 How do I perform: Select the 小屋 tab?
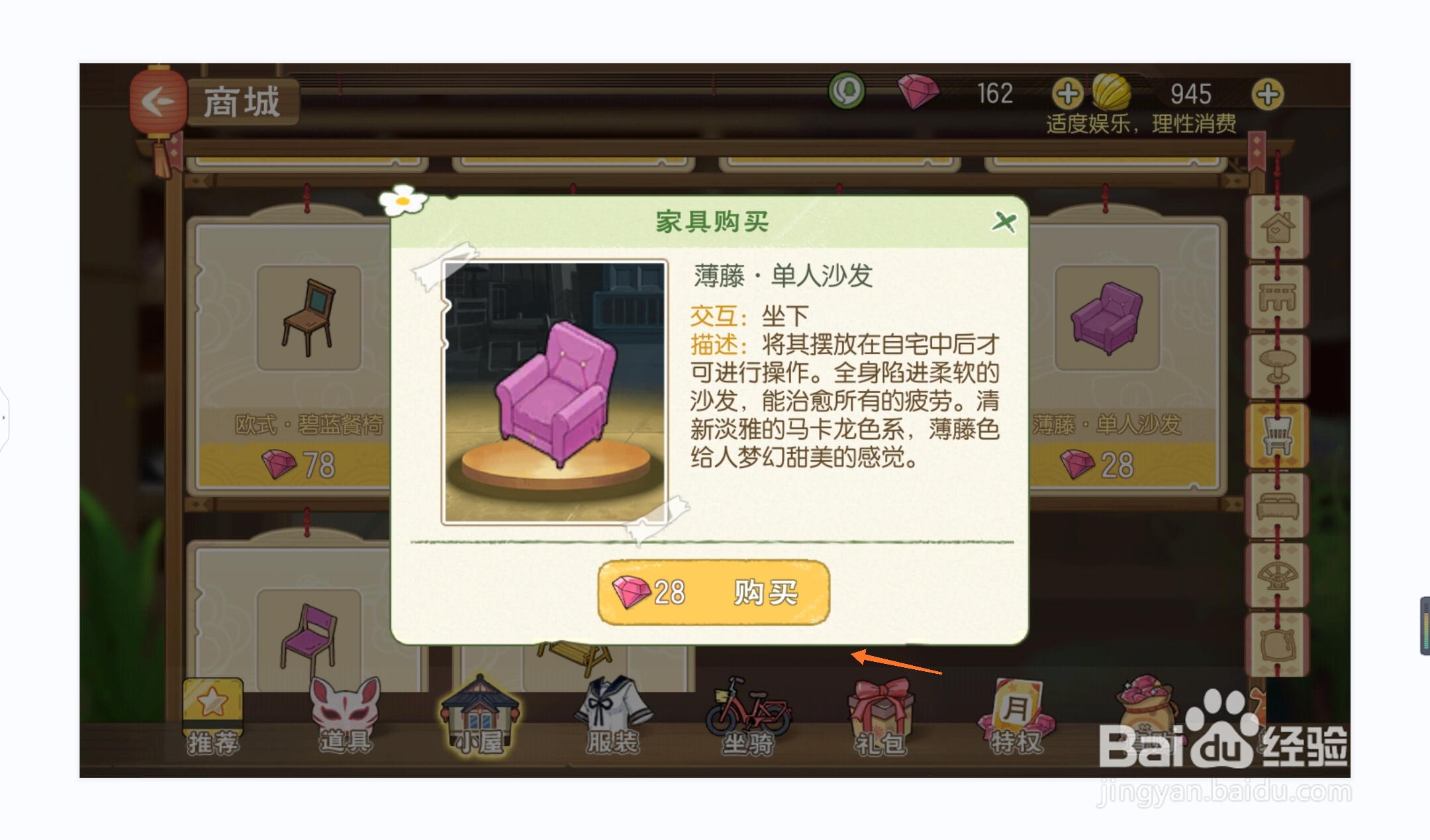pos(480,717)
